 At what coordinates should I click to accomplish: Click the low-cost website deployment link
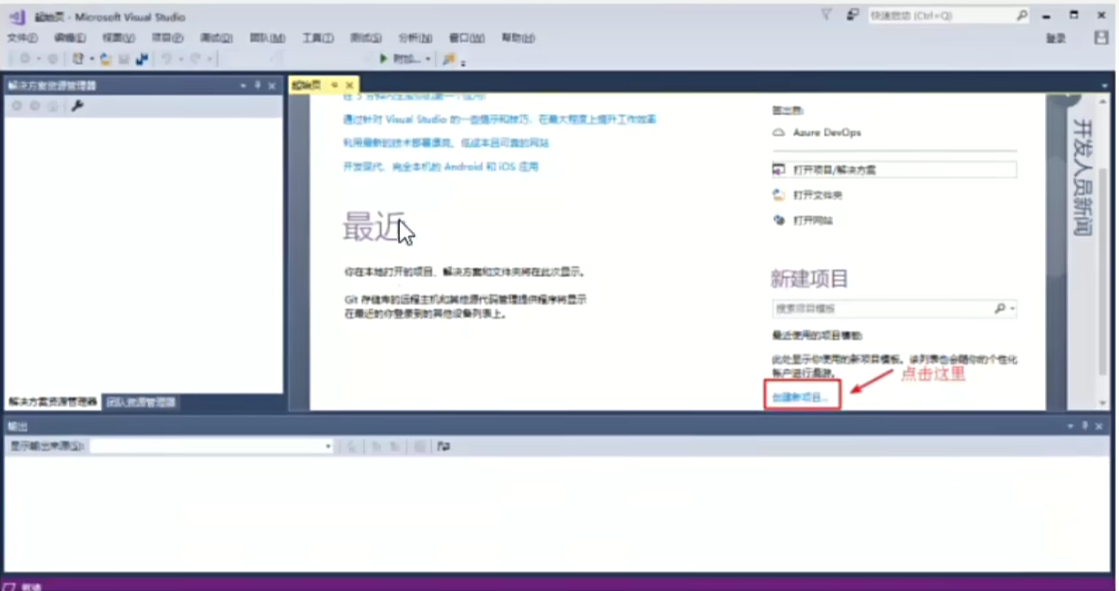[x=446, y=143]
